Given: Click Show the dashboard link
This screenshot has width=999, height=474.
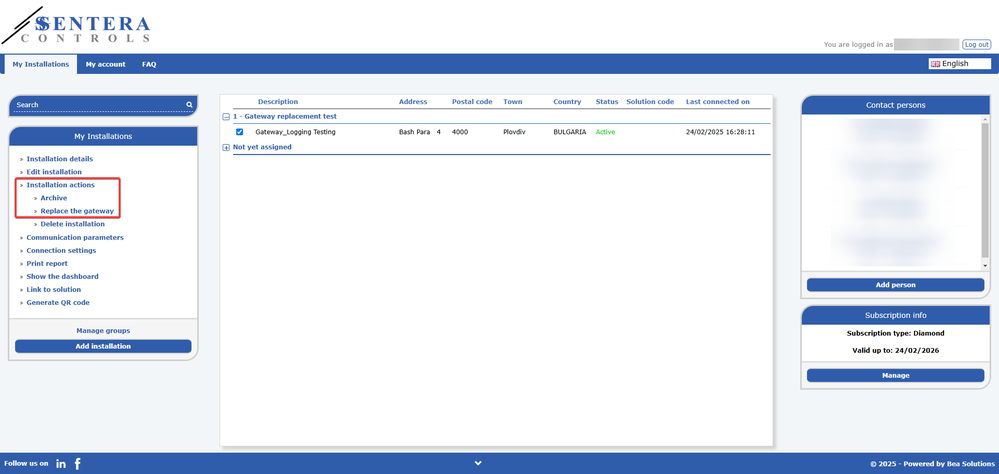Looking at the screenshot, I should [62, 276].
